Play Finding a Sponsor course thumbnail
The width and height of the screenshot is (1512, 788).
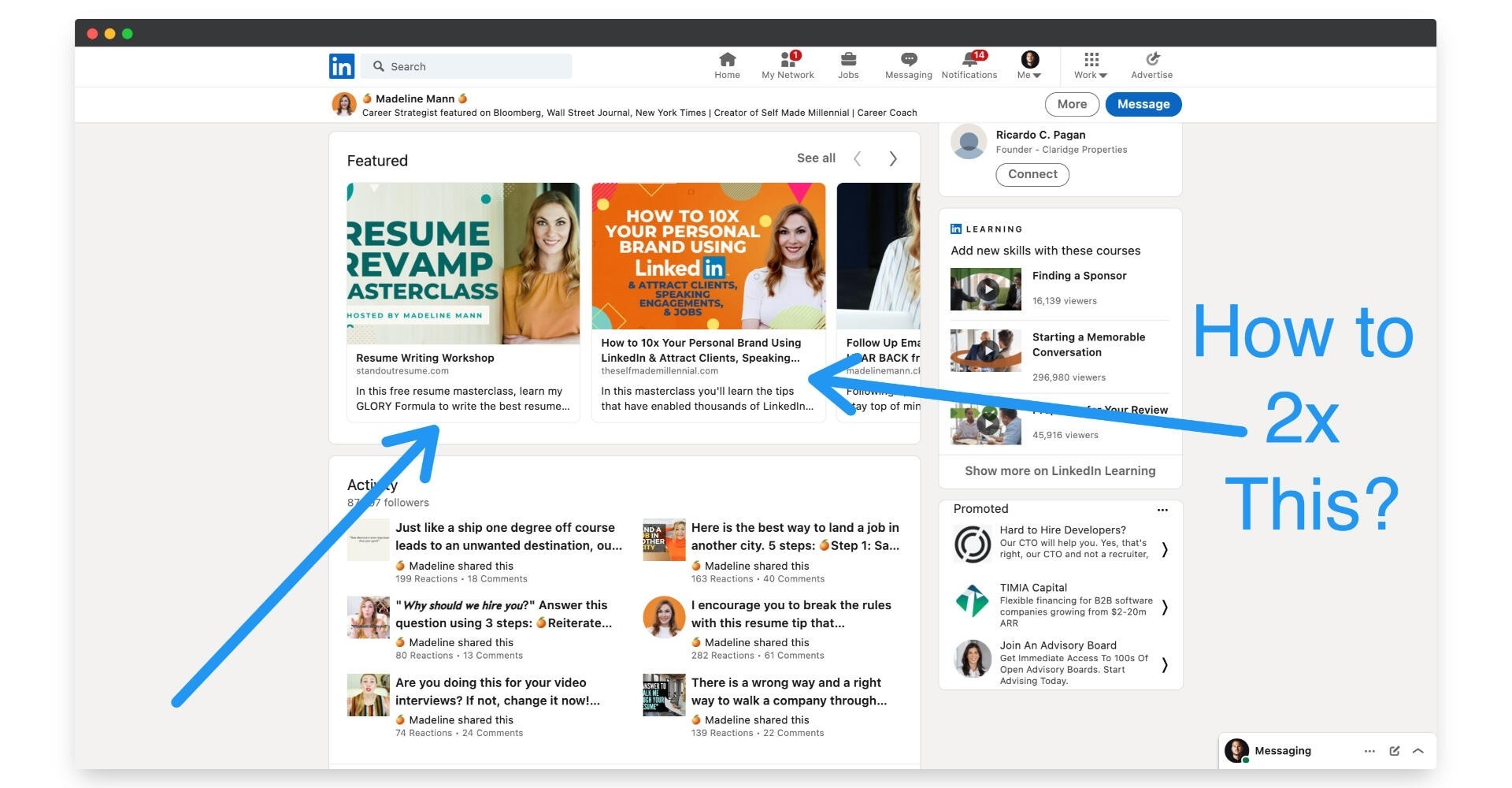coord(986,289)
